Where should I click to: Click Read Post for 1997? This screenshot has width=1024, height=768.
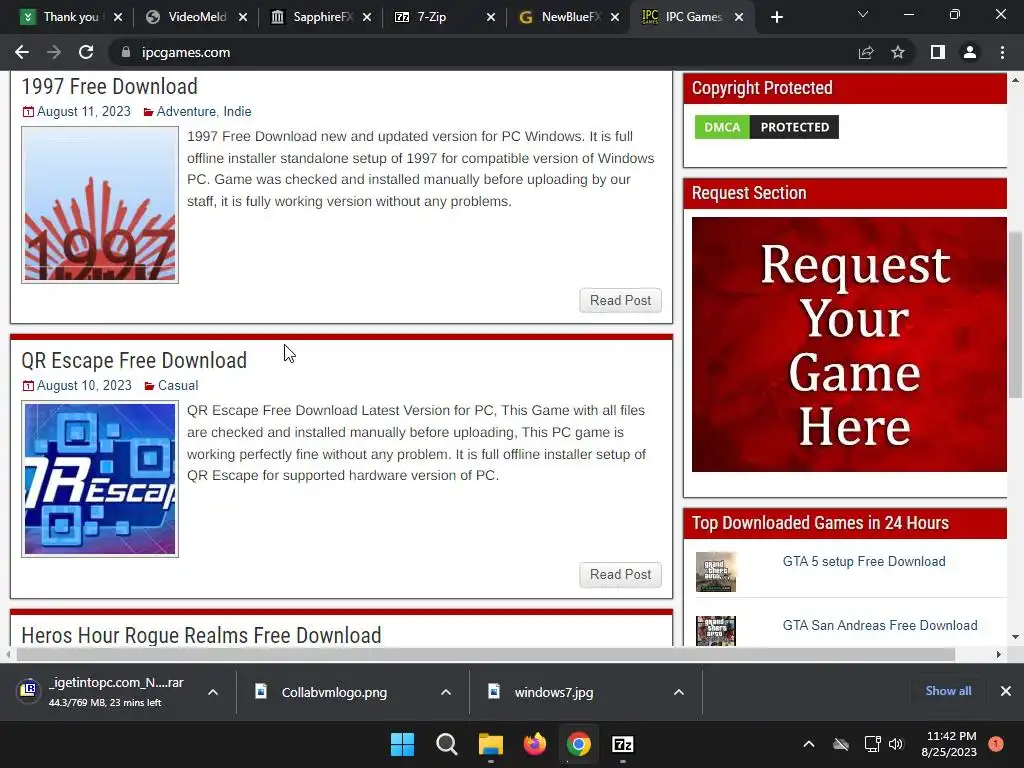tap(620, 300)
